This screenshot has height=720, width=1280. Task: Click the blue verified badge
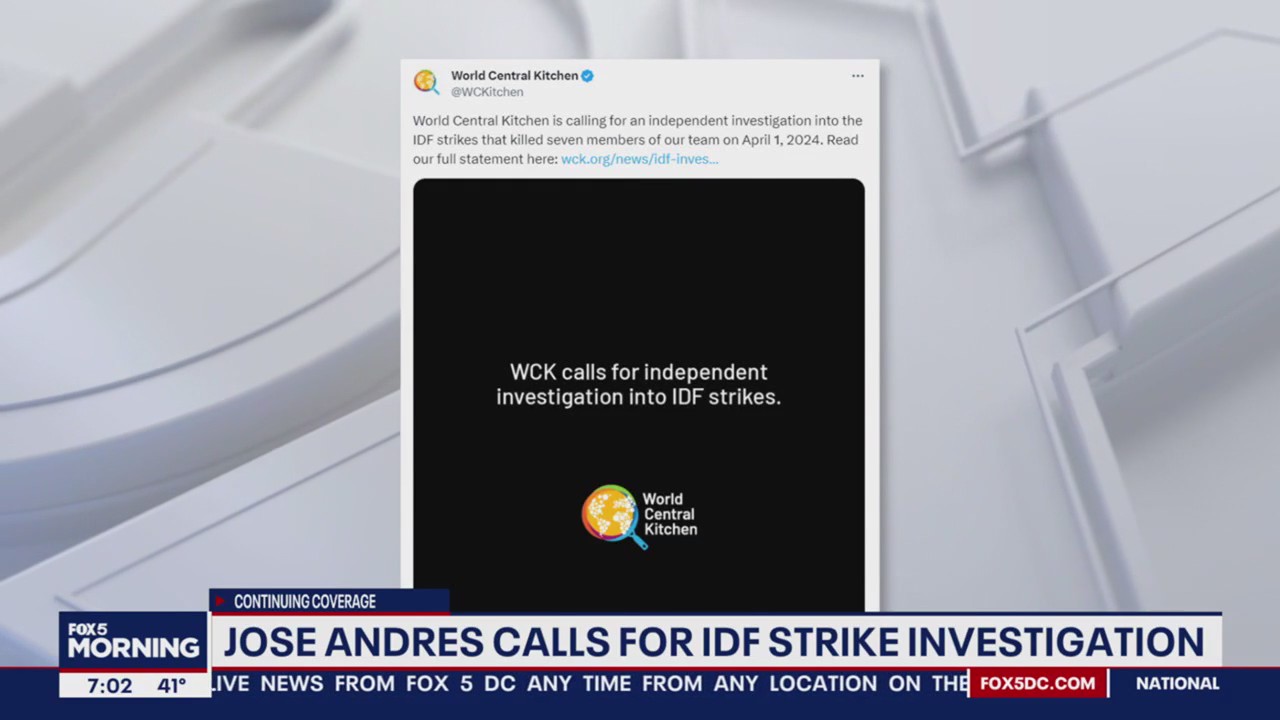tap(588, 76)
